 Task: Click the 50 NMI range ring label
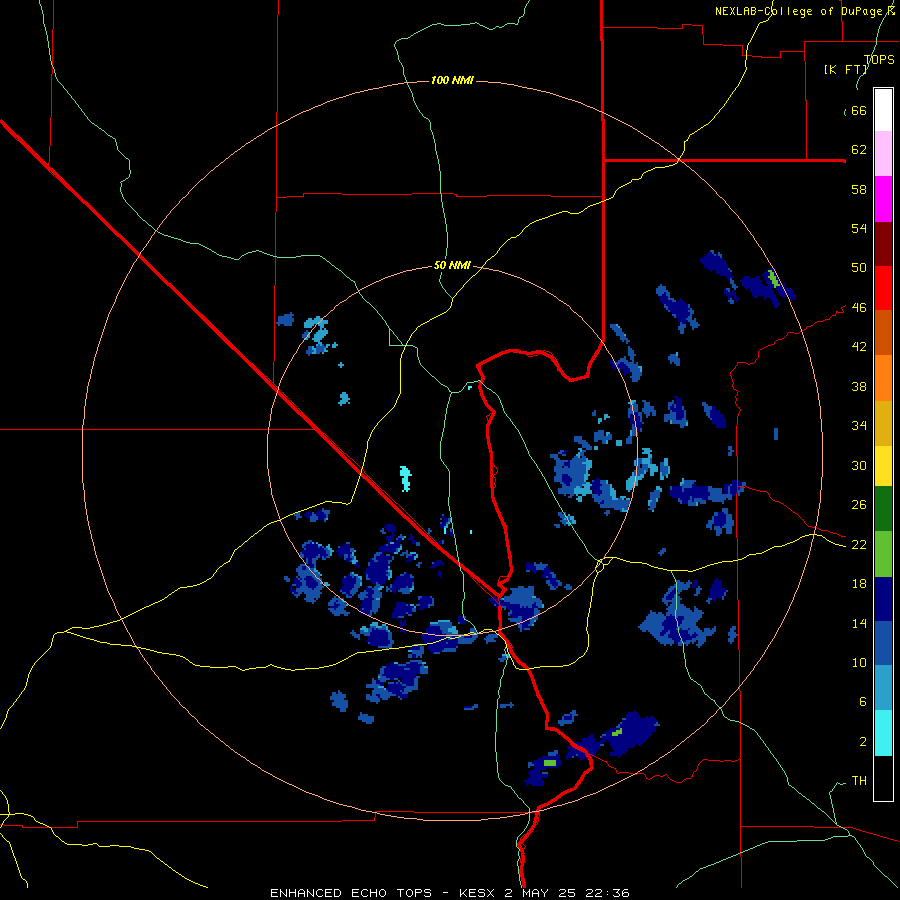(452, 265)
